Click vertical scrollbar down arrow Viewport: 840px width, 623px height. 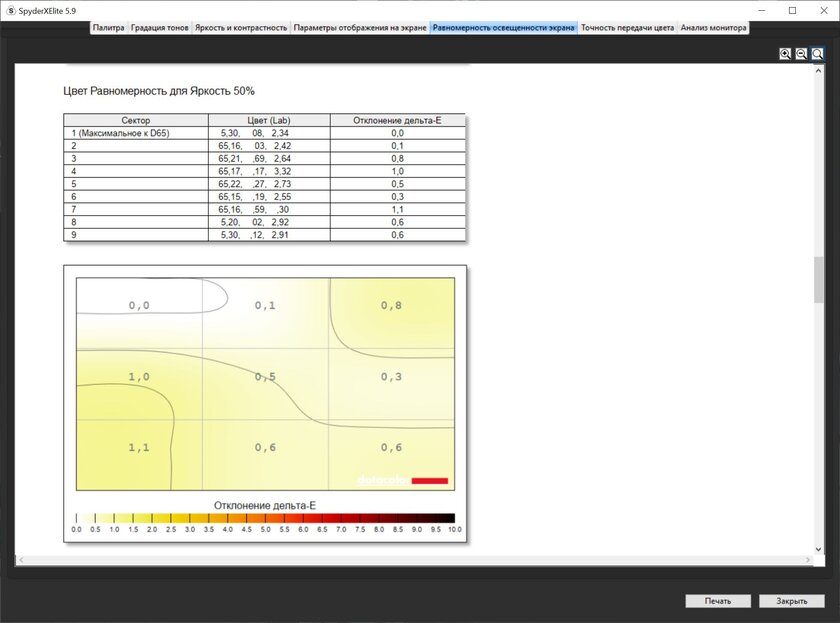818,549
